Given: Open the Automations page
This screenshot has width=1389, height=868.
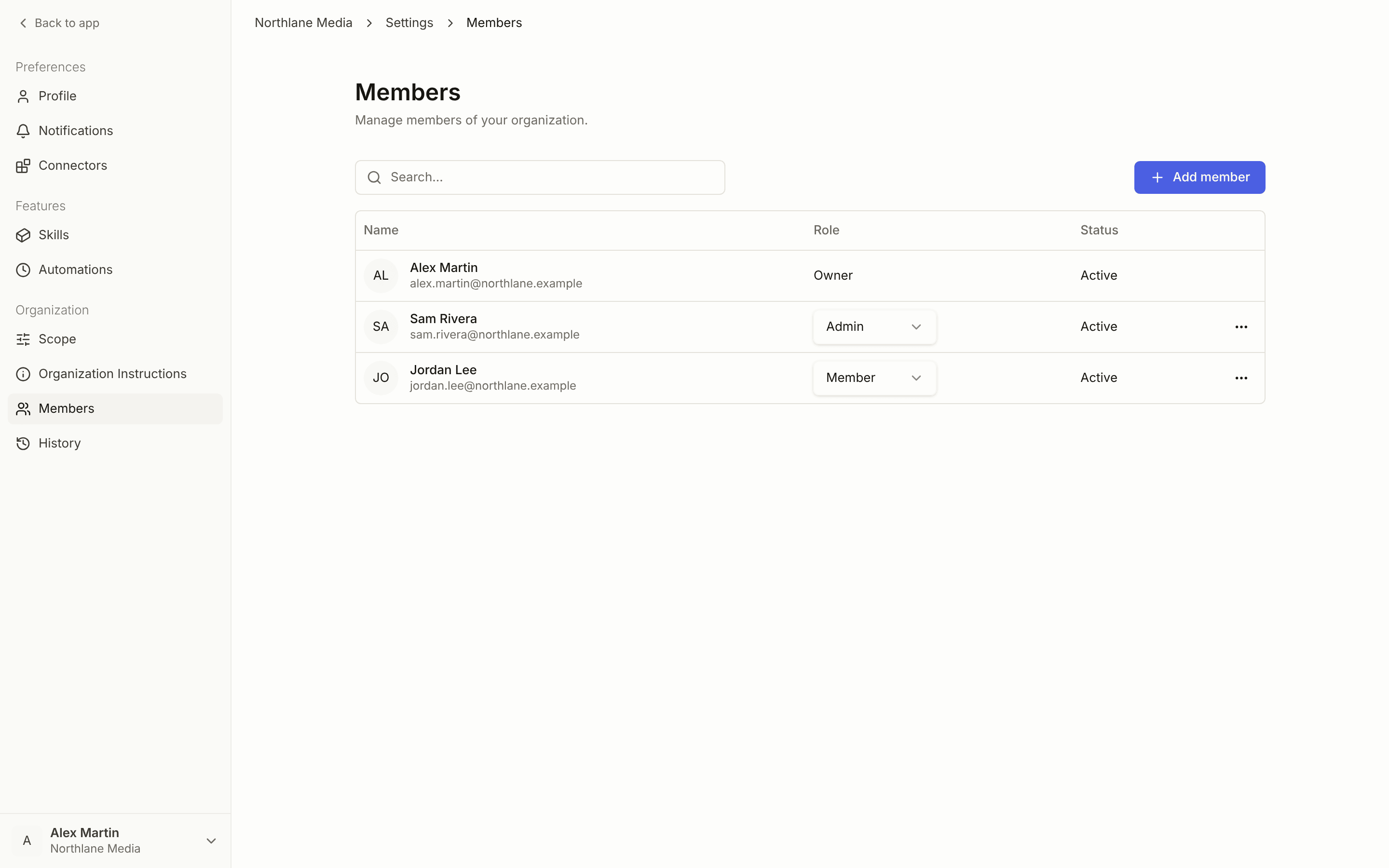Looking at the screenshot, I should (x=115, y=270).
